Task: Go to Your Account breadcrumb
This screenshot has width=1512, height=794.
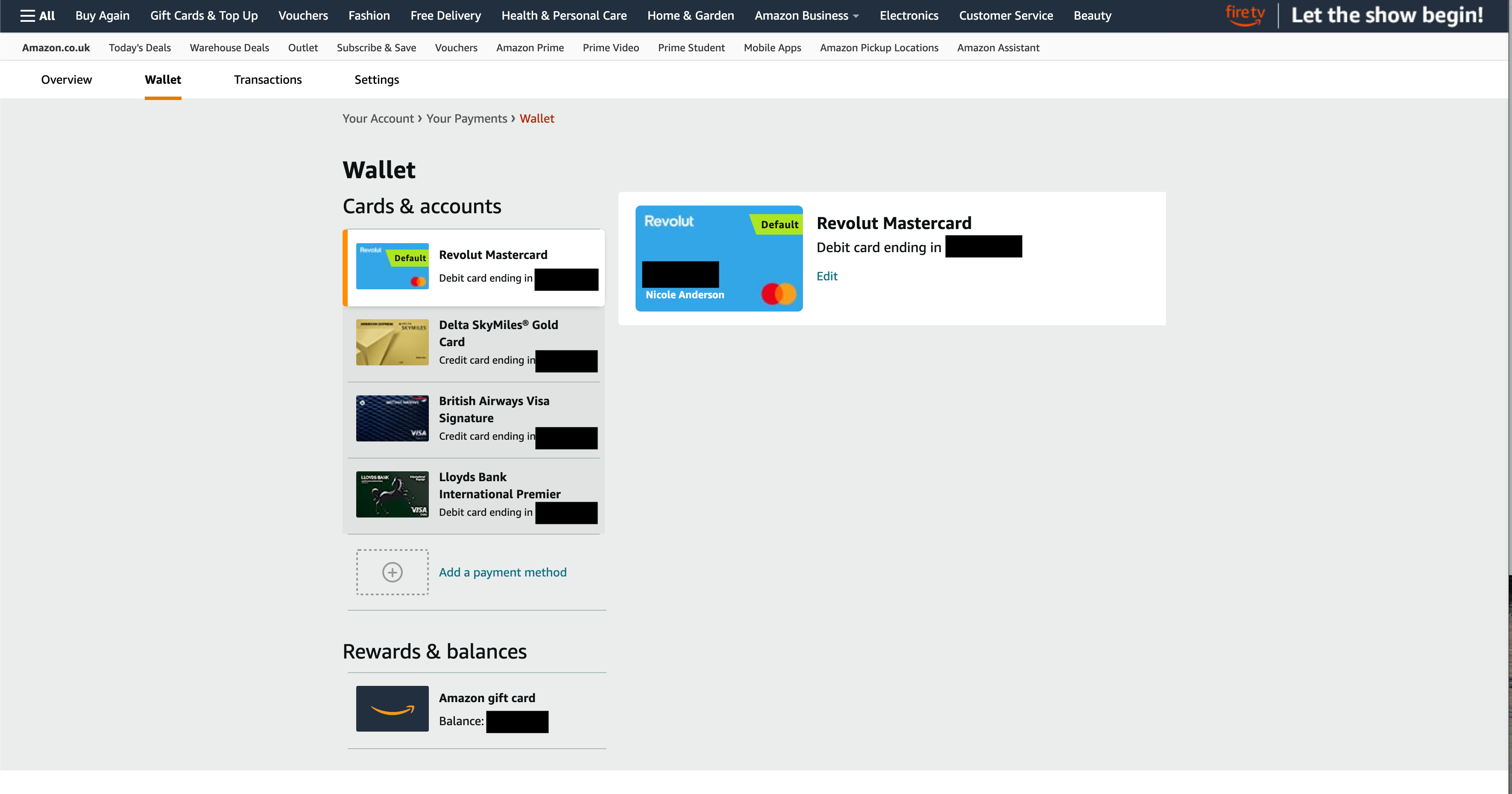Action: pos(378,119)
